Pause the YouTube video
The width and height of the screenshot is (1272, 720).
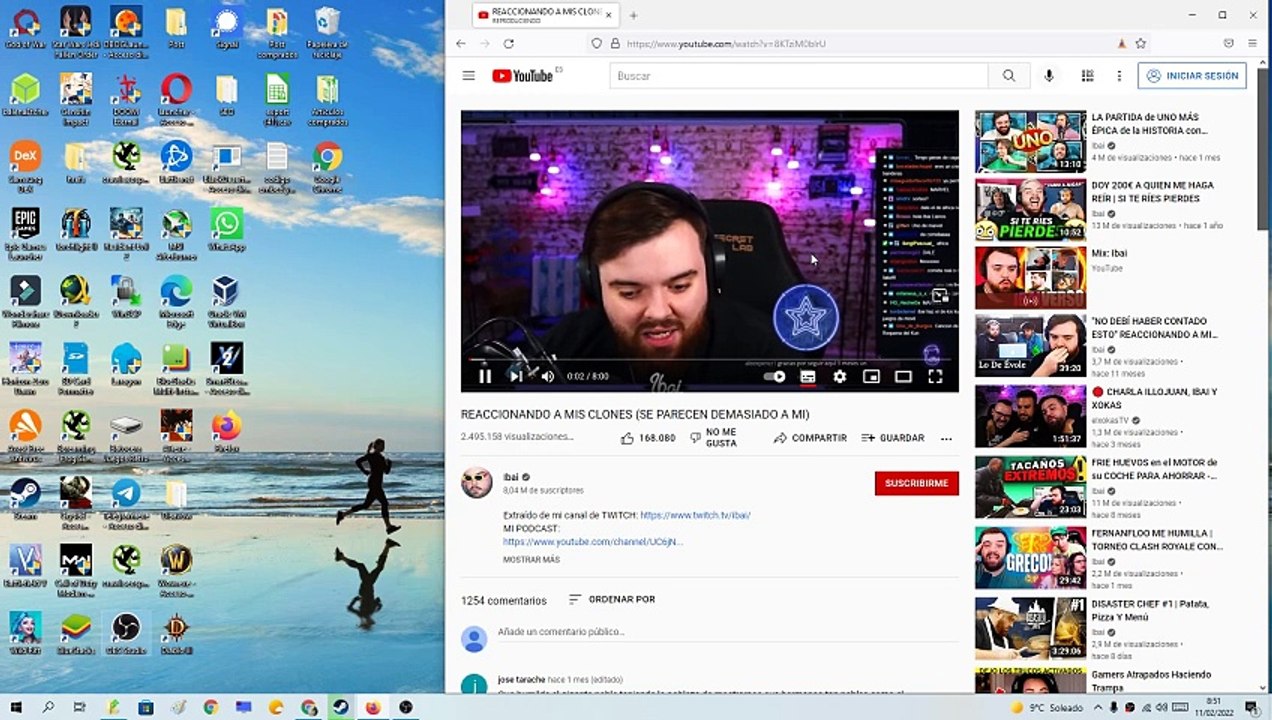(485, 376)
